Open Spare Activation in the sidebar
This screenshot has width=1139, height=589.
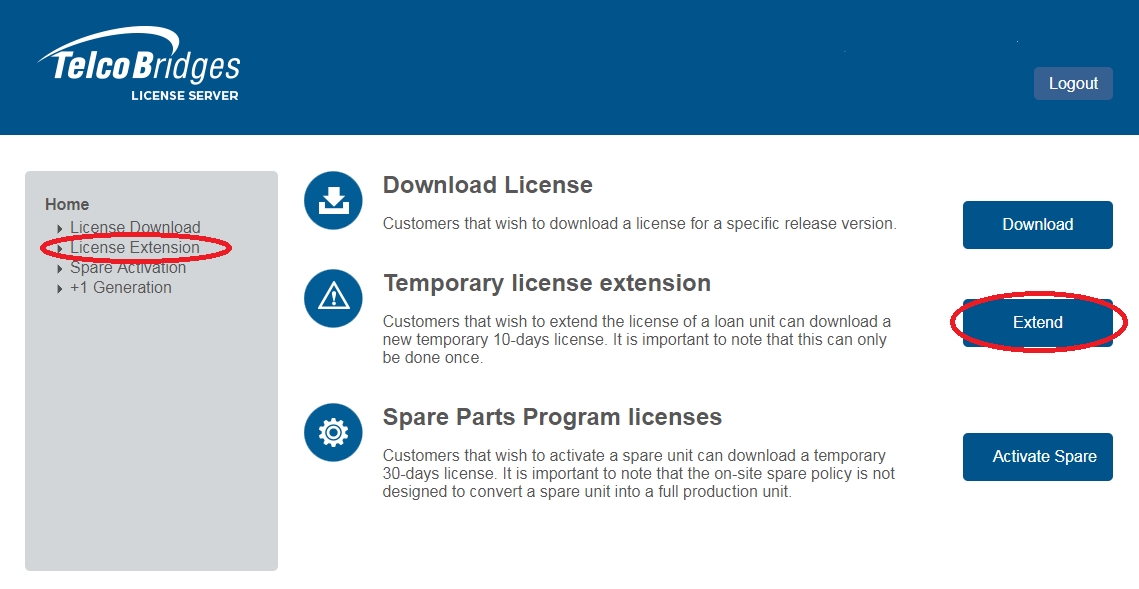tap(128, 268)
